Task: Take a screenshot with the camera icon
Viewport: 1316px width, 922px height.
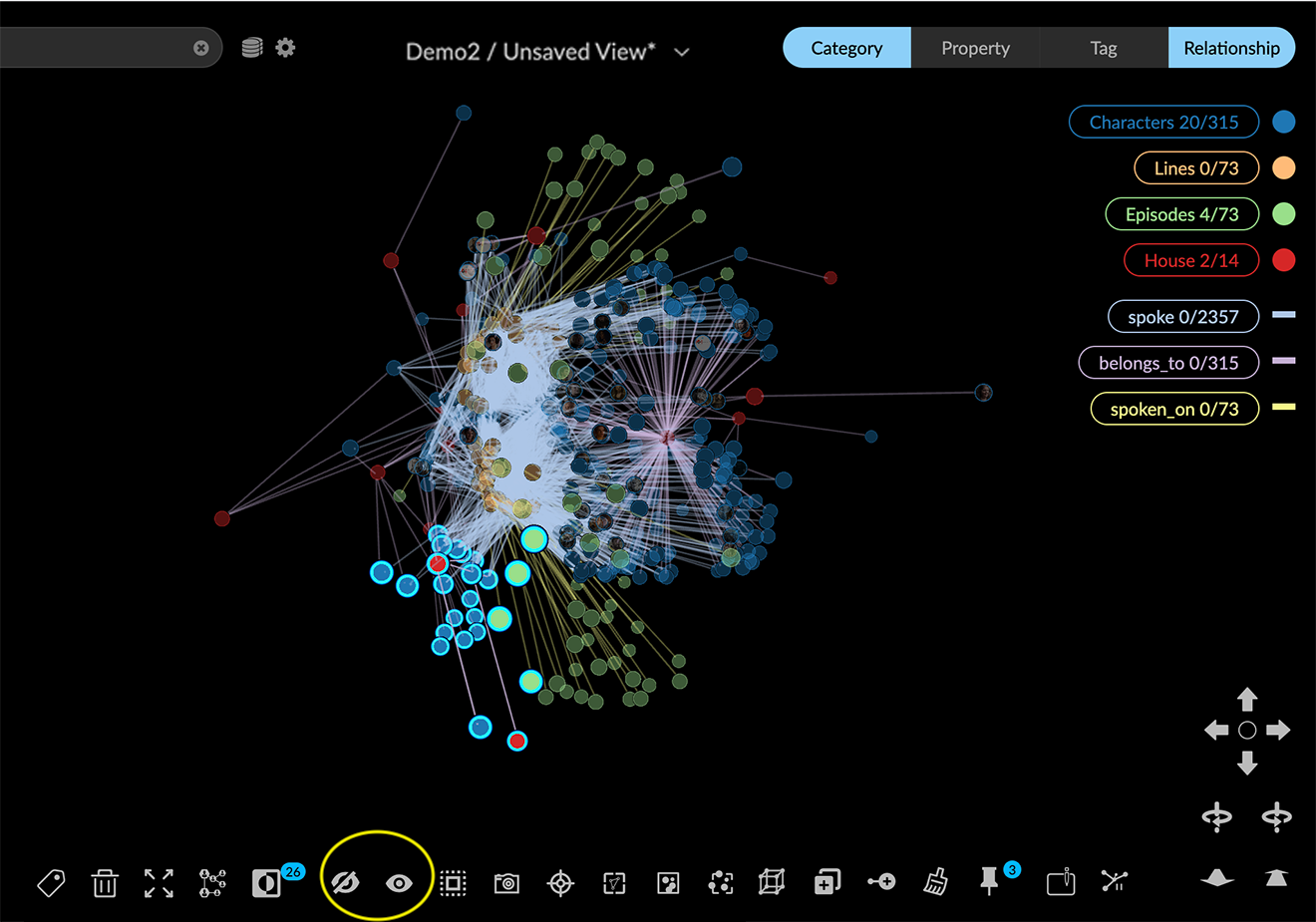Action: [x=506, y=883]
